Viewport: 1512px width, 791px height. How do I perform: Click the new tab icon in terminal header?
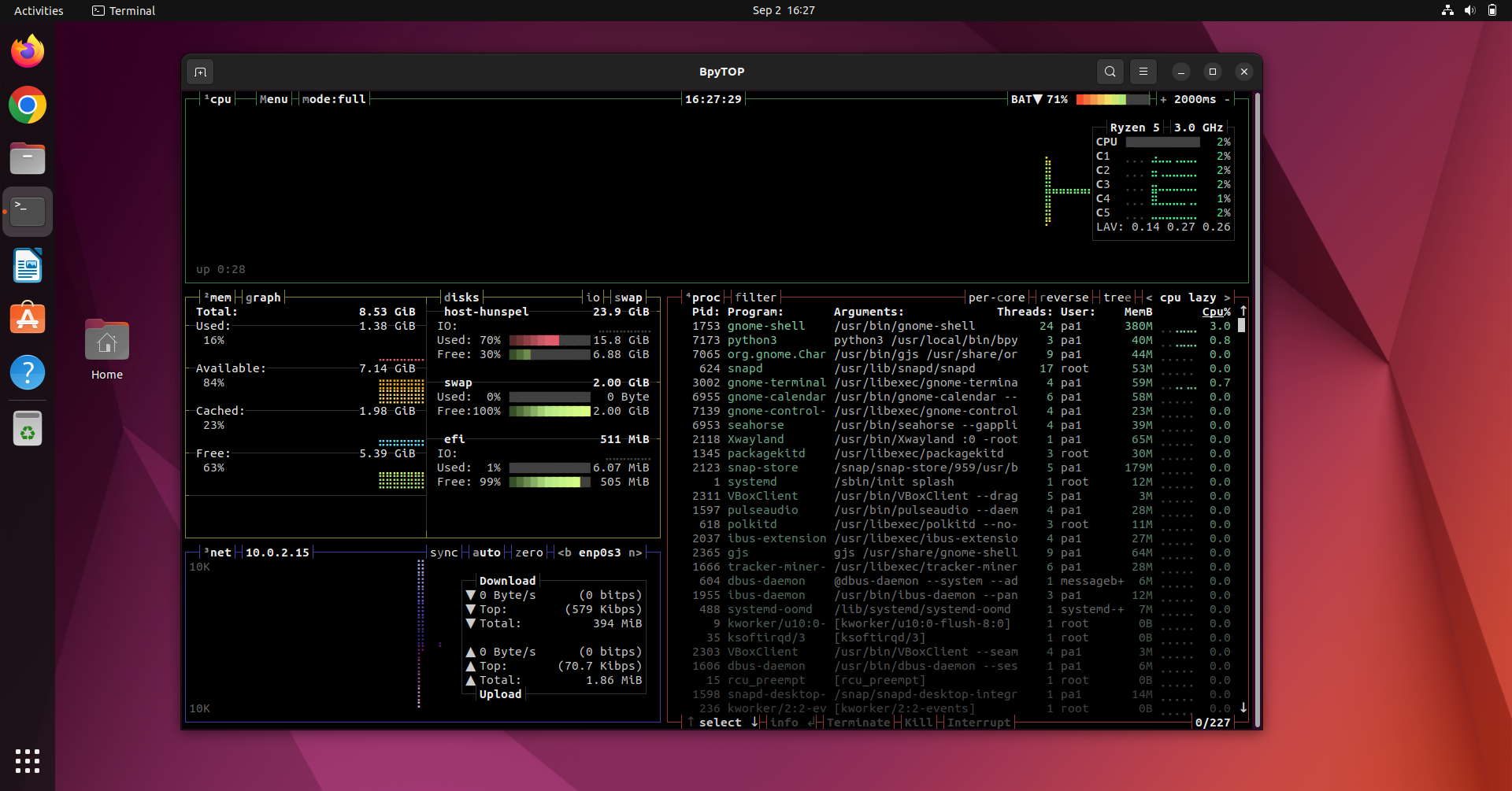(200, 72)
